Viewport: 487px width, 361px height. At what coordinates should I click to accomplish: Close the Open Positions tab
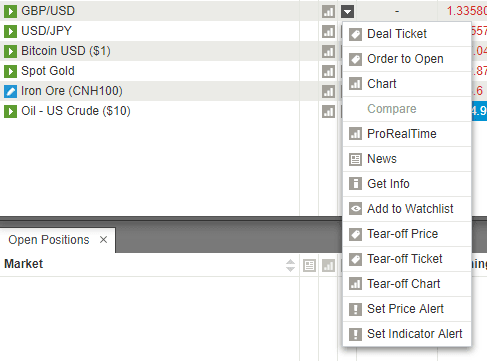point(103,240)
